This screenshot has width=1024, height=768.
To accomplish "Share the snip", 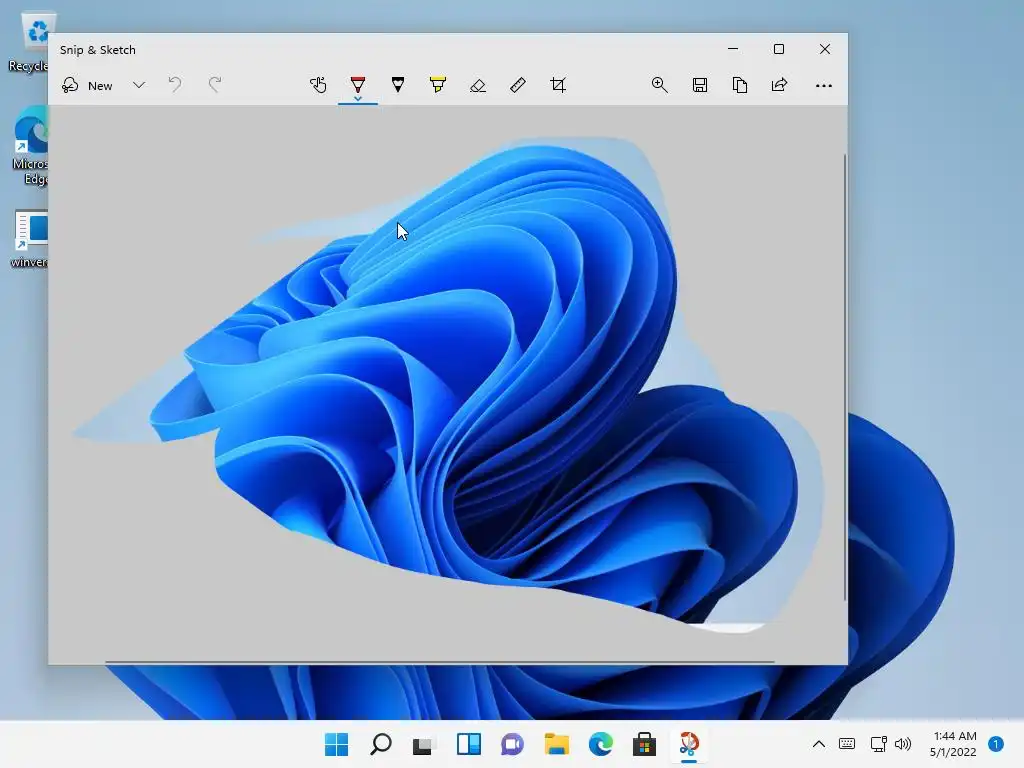I will (780, 85).
